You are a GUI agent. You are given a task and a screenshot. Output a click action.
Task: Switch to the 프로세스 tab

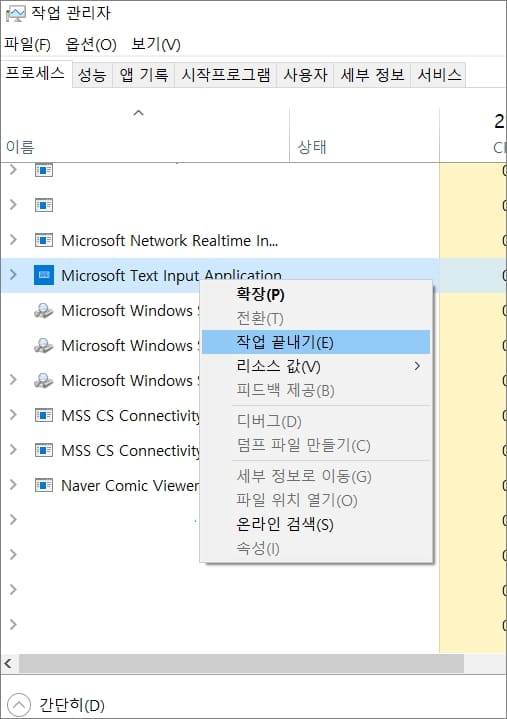35,73
